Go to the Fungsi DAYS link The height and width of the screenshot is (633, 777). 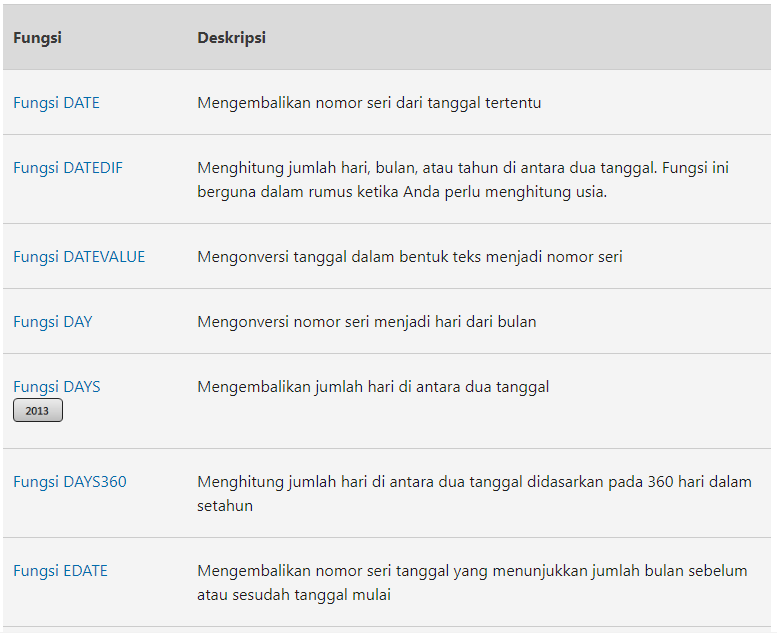(x=57, y=387)
